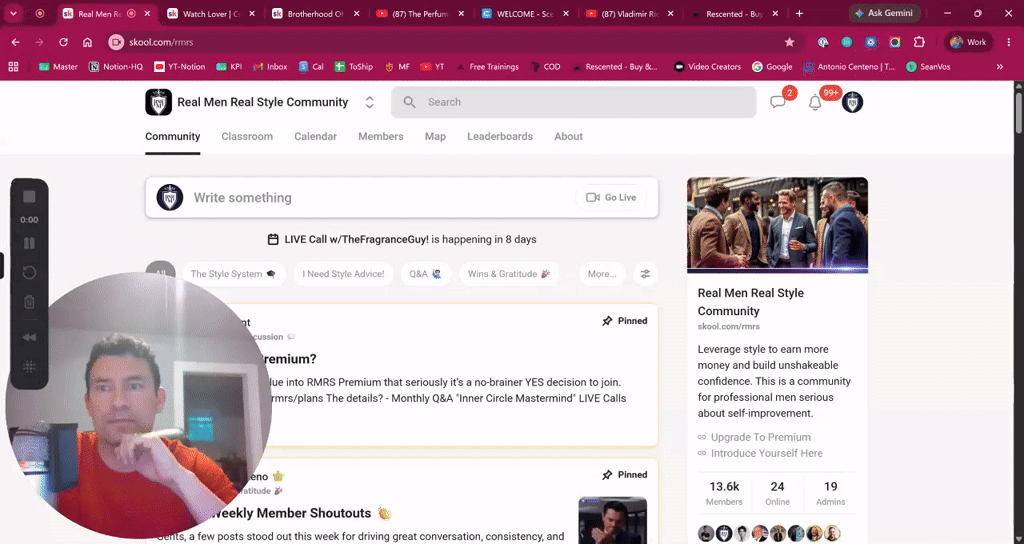Viewport: 1024px width, 544px height.
Task: Open the Weekly Member Shoutouts post thumbnail
Action: 612,520
